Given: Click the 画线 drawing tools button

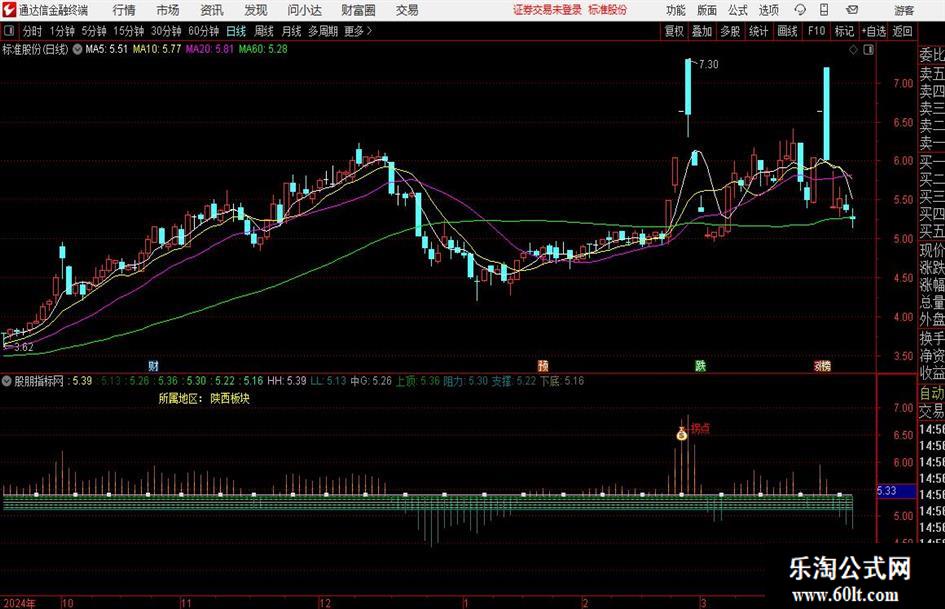Looking at the screenshot, I should [x=787, y=31].
